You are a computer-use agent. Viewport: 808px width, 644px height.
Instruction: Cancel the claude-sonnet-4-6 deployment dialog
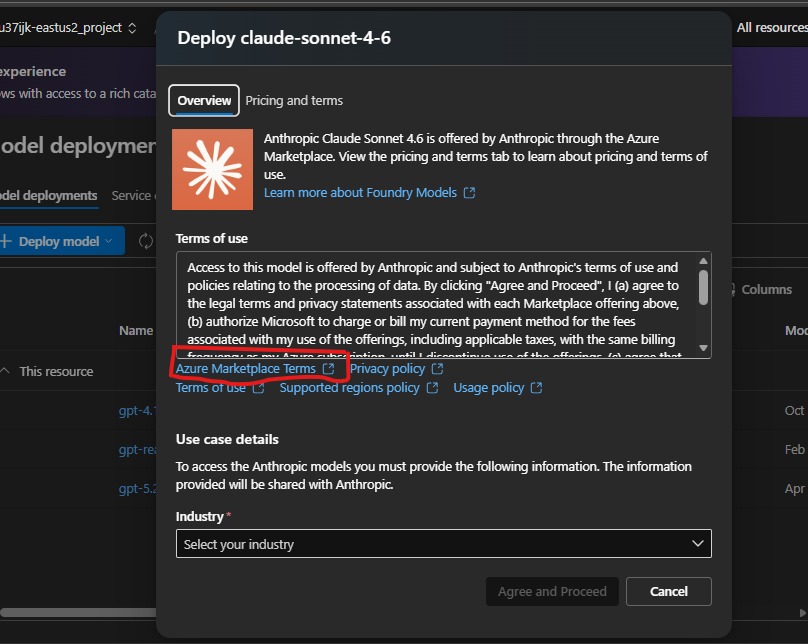tap(669, 591)
